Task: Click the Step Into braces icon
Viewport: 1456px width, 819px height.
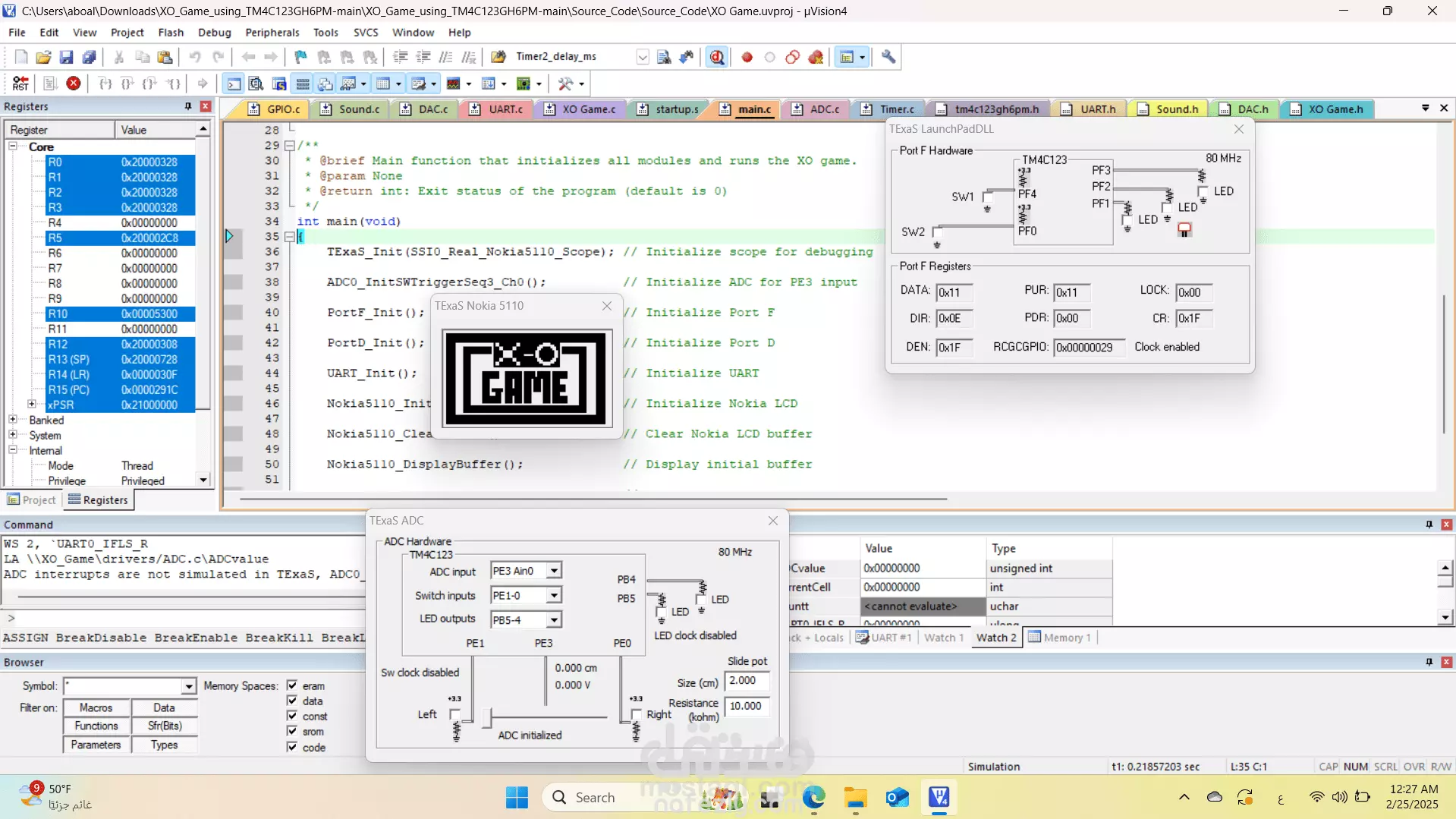Action: 105,83
